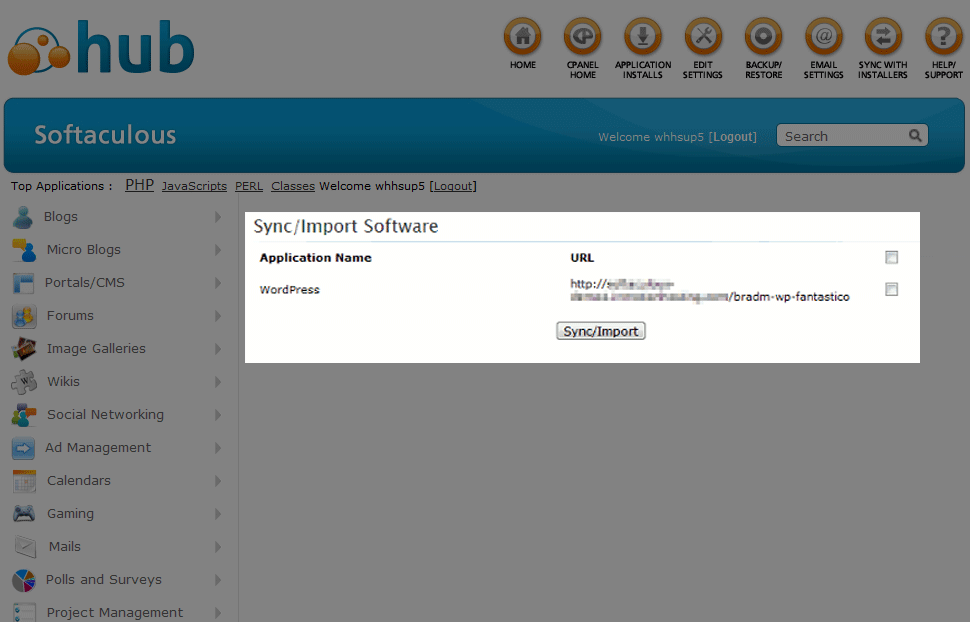Screen dimensions: 970x622
Task: Select the PHP top applications tab
Action: point(139,185)
